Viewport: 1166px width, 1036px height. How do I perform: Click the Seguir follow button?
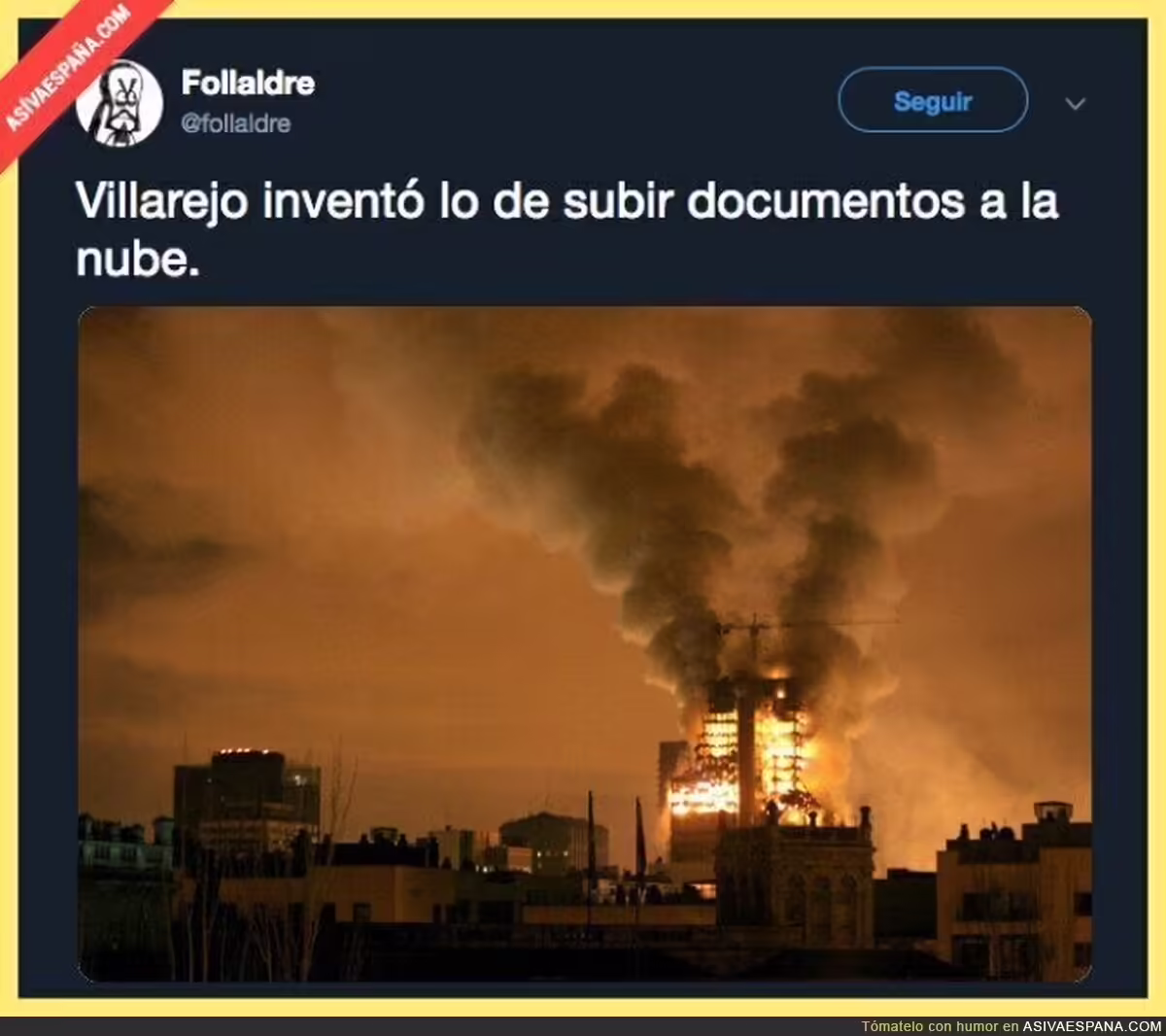pos(933,100)
